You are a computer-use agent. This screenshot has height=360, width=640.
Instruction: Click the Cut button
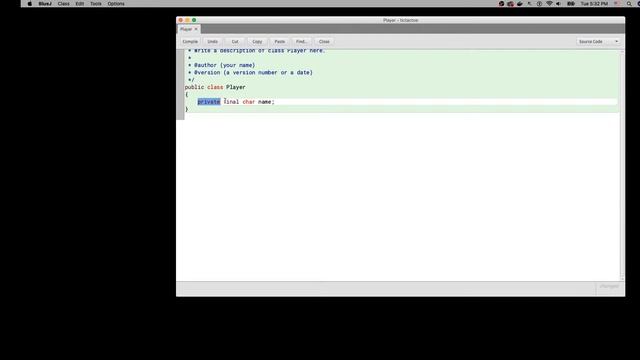[235, 42]
